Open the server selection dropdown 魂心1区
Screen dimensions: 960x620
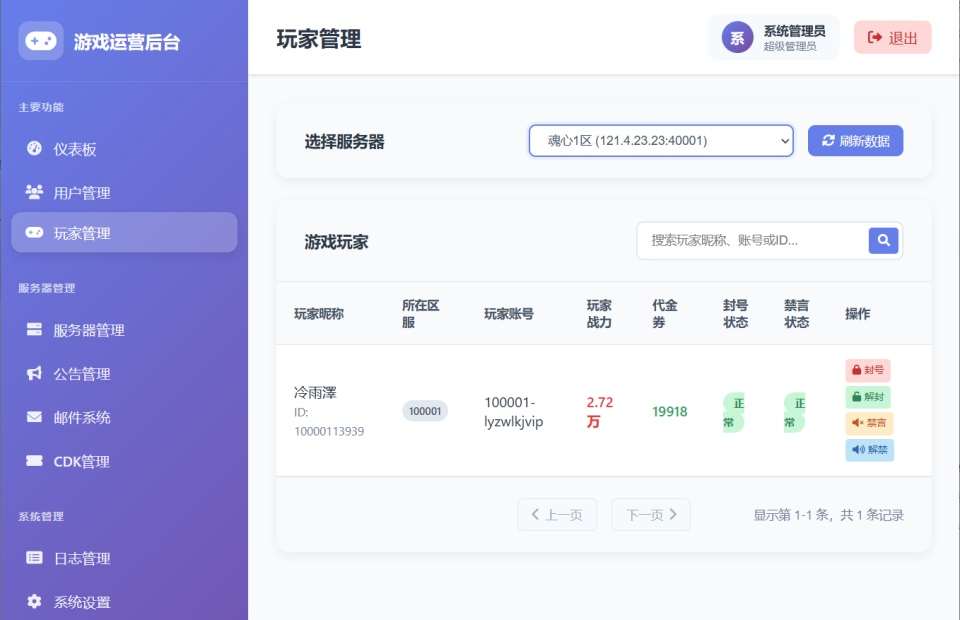click(x=660, y=140)
